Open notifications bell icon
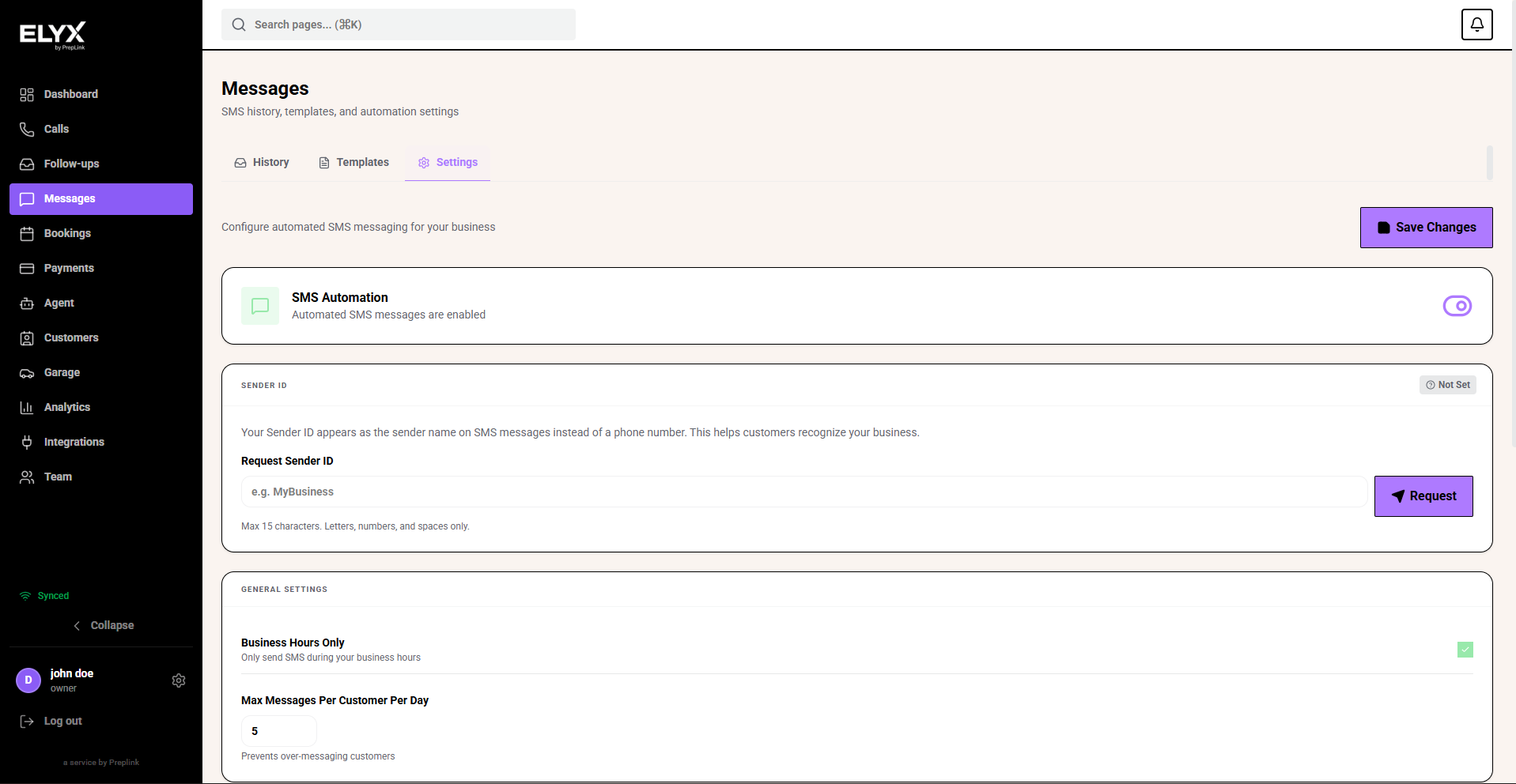The width and height of the screenshot is (1516, 784). pos(1476,24)
